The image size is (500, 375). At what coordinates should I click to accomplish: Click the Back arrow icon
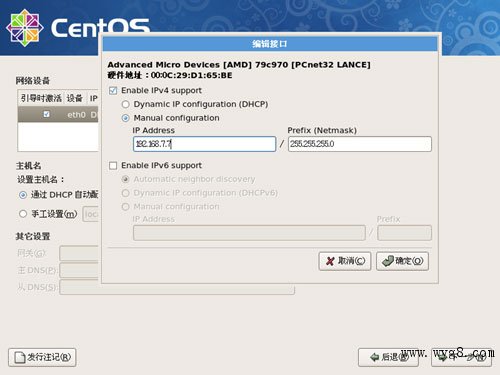click(x=374, y=357)
